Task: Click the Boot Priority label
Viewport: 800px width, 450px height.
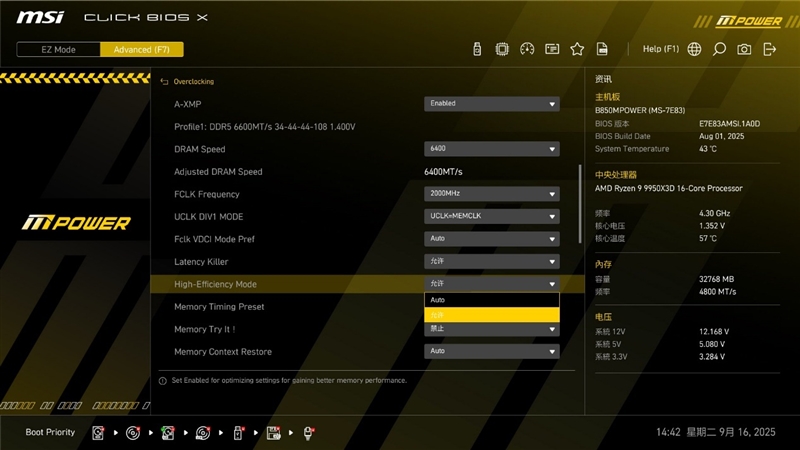Action: click(50, 432)
